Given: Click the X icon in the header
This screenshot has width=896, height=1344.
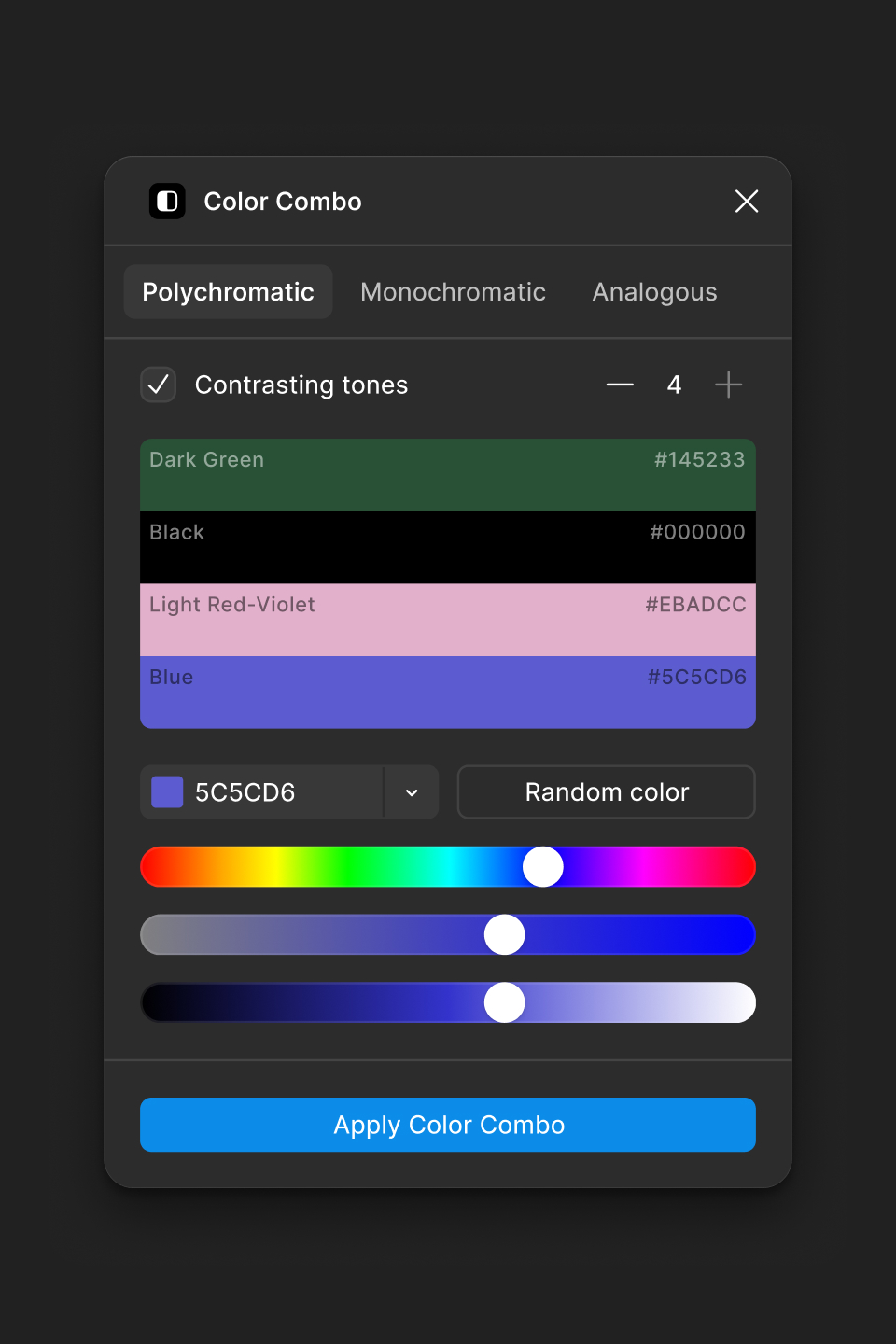Looking at the screenshot, I should click(x=747, y=202).
